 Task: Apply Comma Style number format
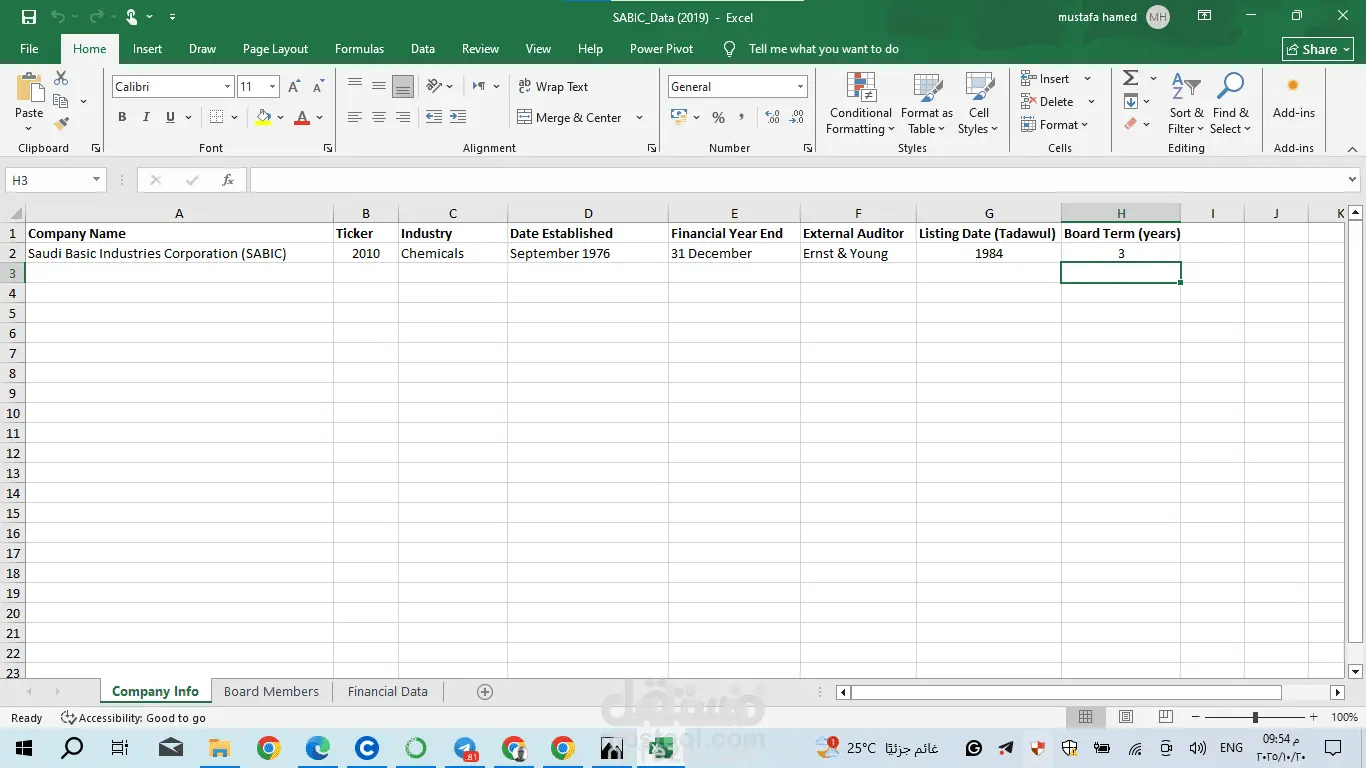(x=741, y=118)
